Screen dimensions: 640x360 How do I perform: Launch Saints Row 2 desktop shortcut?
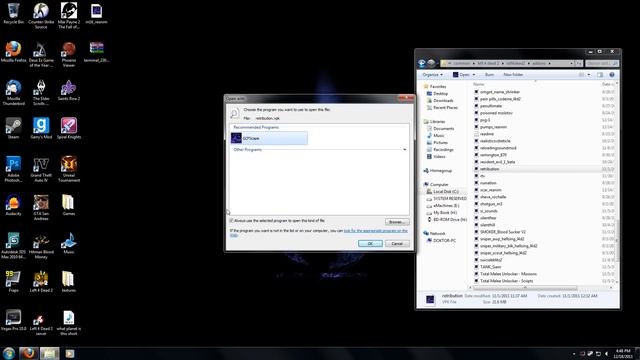(x=69, y=90)
